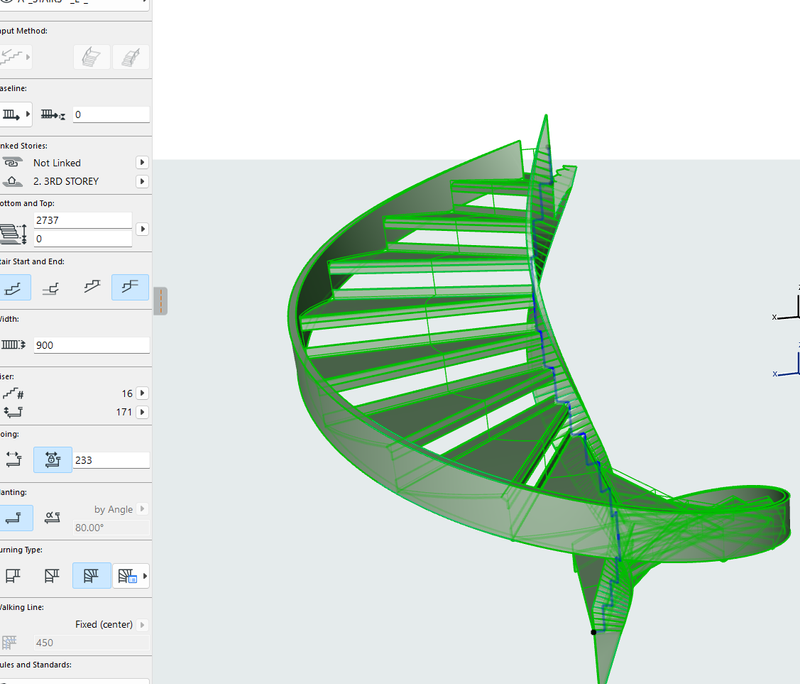Toggle the second stair start option (start with tread)
800x684 pixels.
[51, 287]
